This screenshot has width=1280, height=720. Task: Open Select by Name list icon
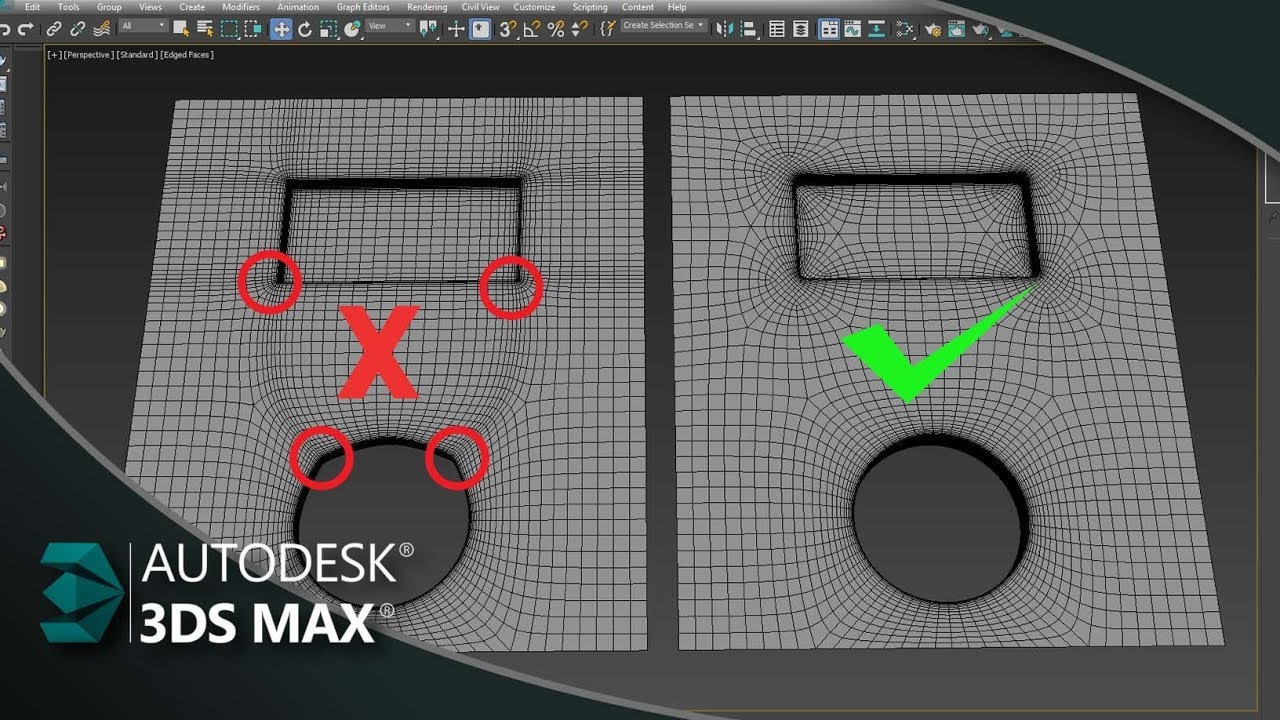click(x=204, y=29)
